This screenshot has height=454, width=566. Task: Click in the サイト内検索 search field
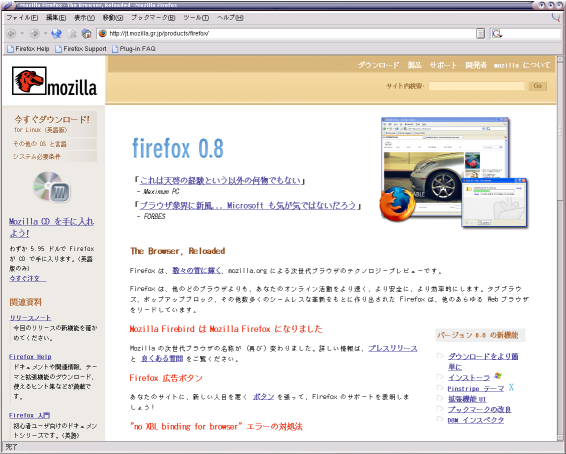476,86
